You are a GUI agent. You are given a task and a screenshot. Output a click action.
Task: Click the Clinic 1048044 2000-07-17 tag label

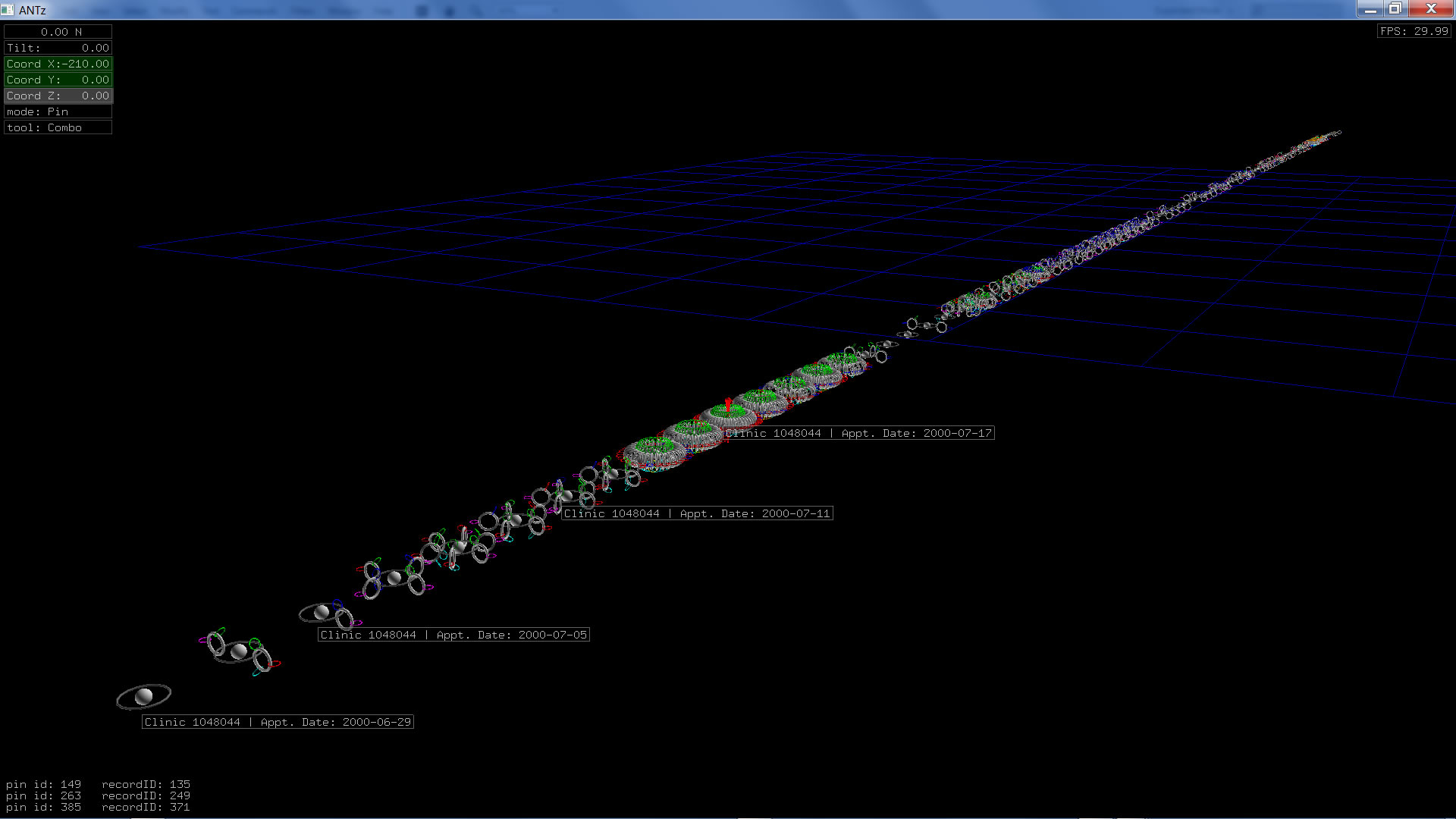(x=858, y=433)
